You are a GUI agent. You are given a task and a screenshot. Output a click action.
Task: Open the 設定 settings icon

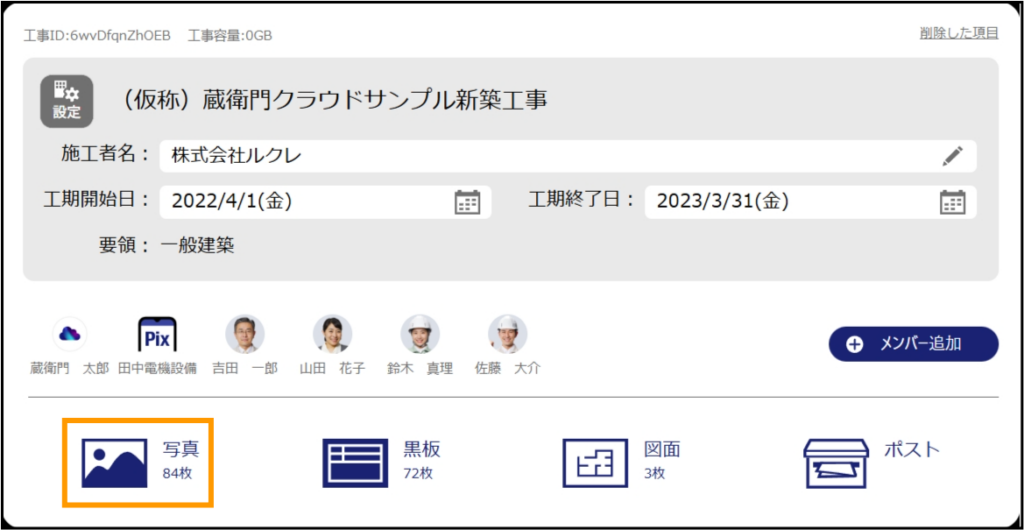[x=66, y=101]
